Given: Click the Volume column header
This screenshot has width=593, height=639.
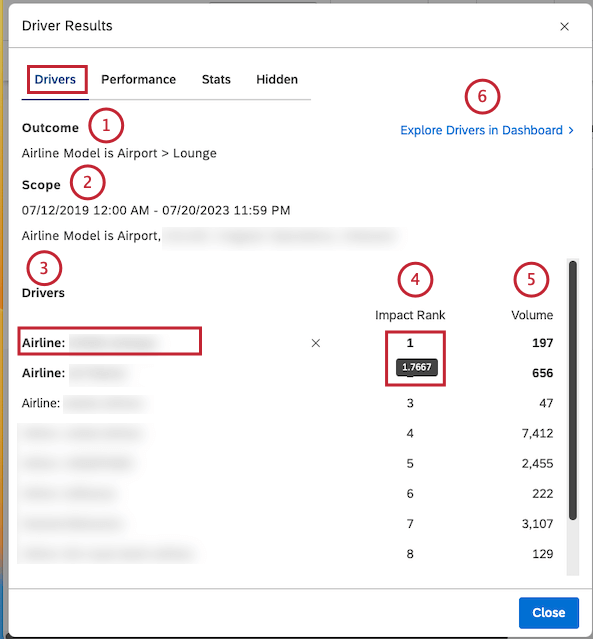Looking at the screenshot, I should [532, 315].
